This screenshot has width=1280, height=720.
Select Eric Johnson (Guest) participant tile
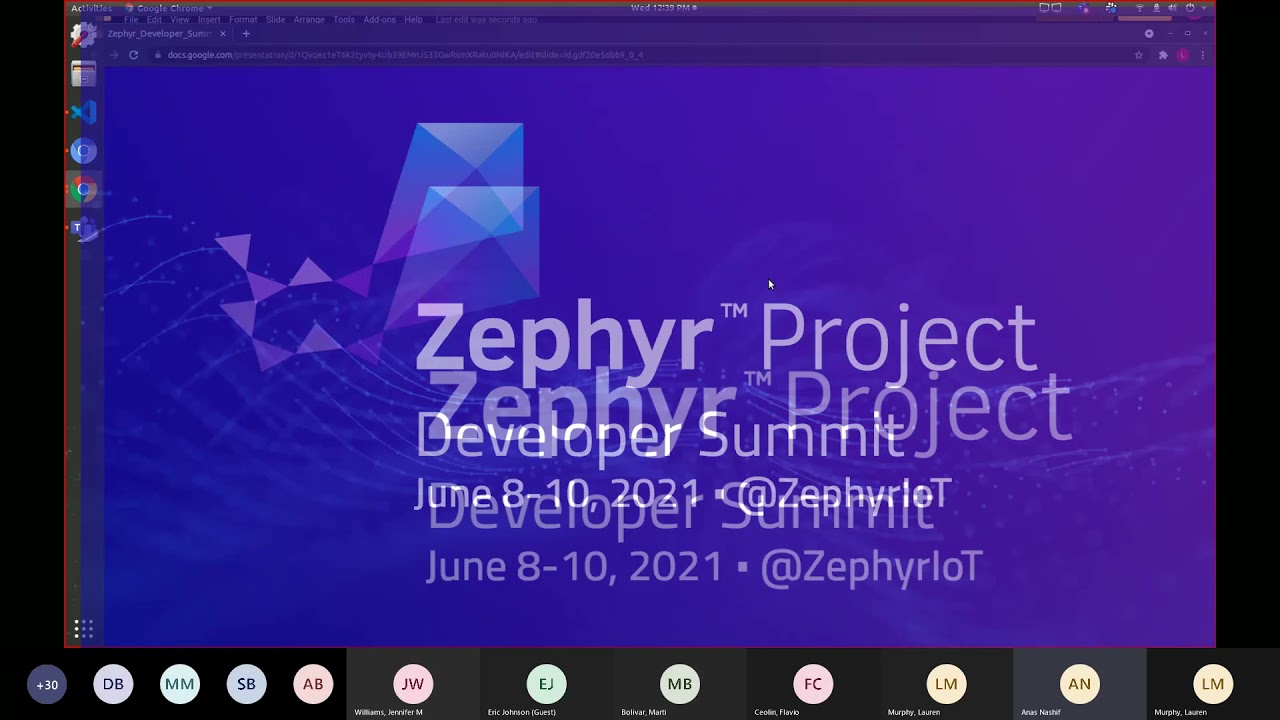tap(546, 684)
